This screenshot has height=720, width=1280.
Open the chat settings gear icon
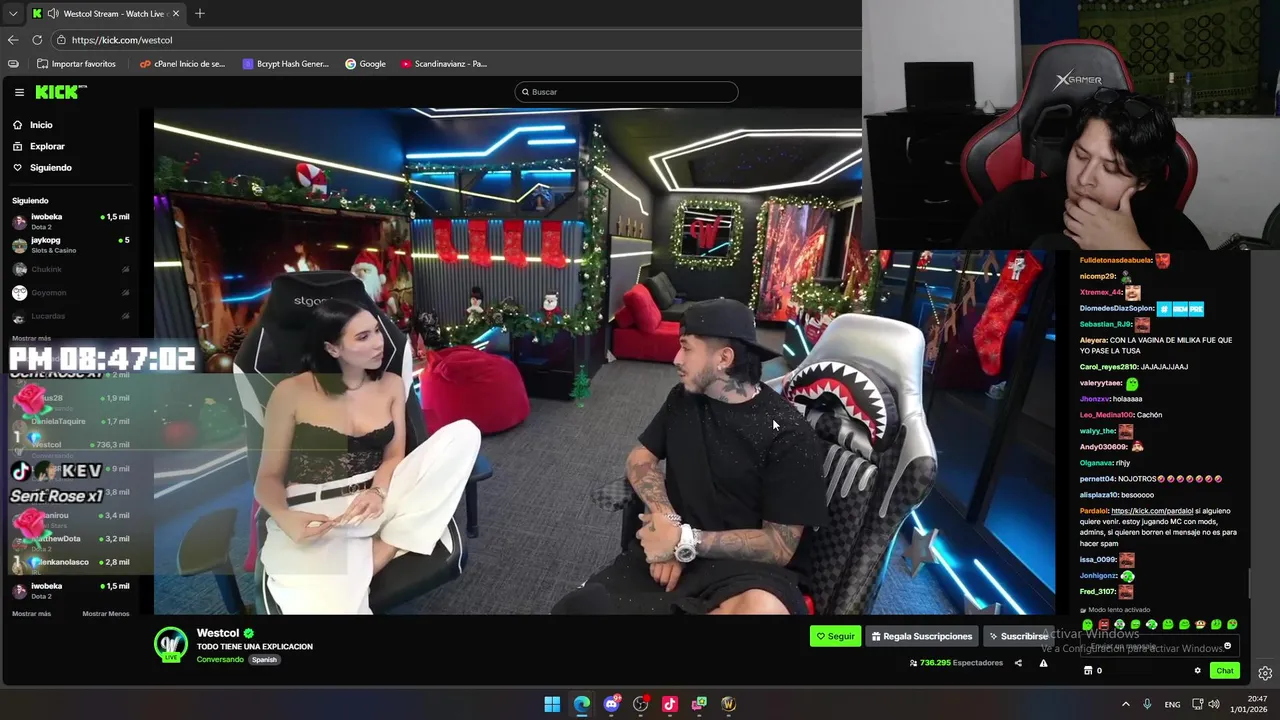click(x=1197, y=671)
